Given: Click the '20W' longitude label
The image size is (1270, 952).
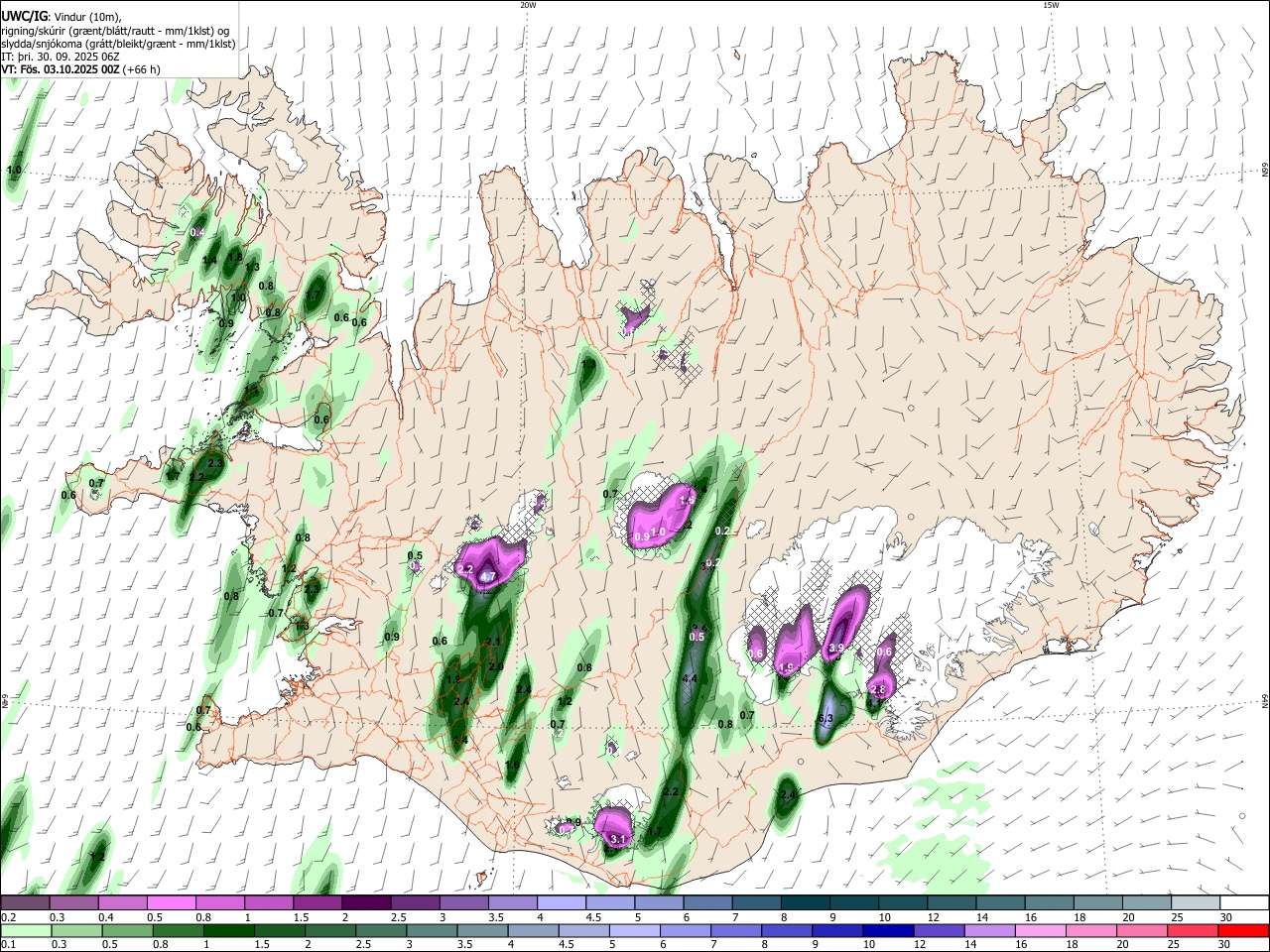Looking at the screenshot, I should tap(528, 5).
